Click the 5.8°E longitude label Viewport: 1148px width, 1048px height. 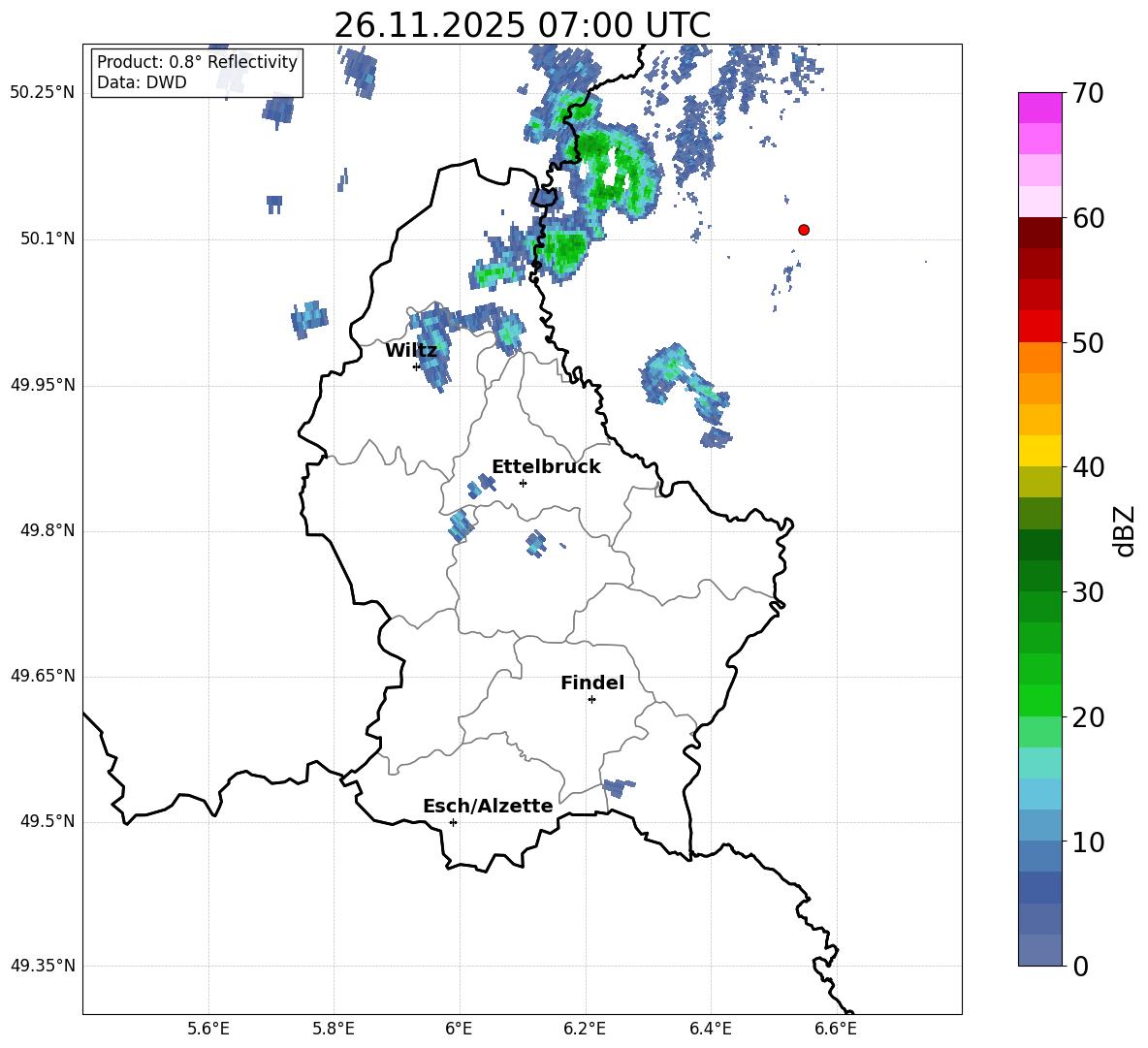[334, 1029]
